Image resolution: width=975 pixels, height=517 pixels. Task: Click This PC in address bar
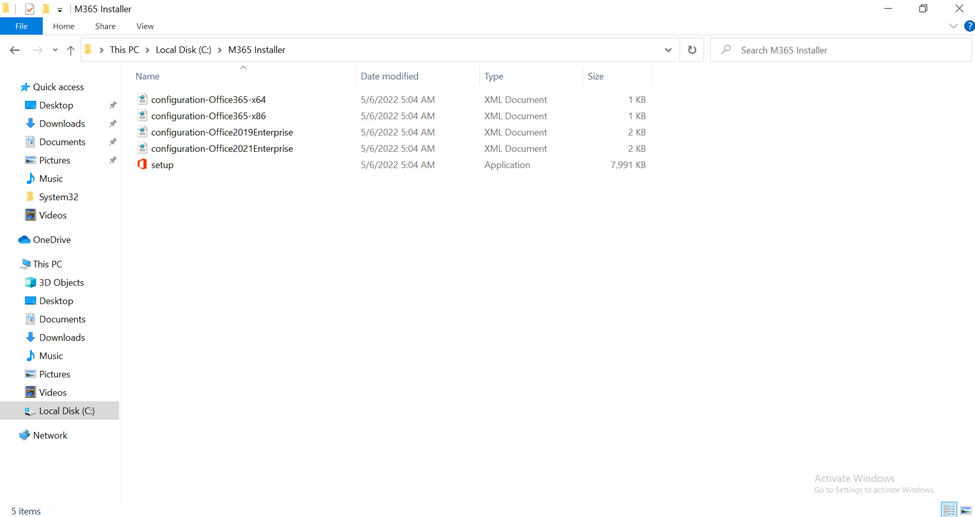(x=124, y=50)
